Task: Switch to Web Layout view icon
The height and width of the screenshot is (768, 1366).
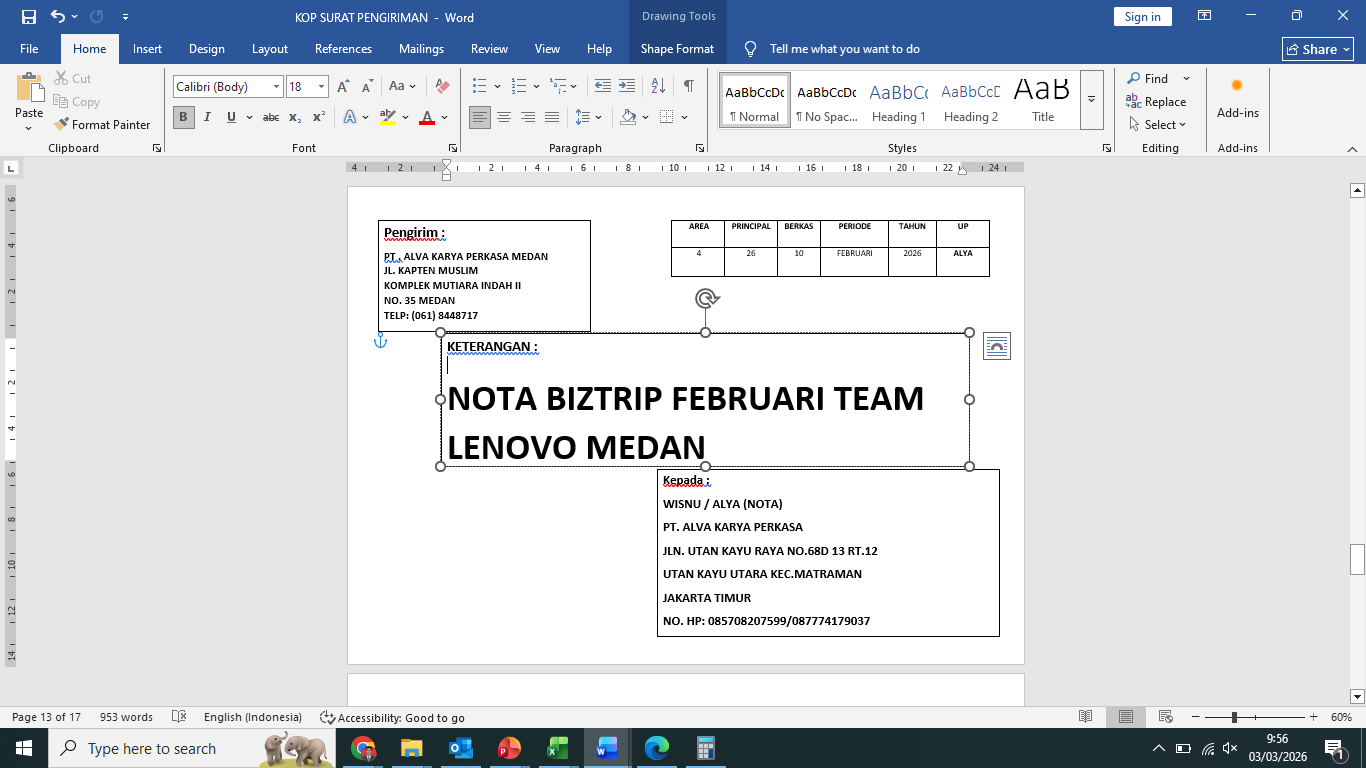Action: tap(1165, 717)
